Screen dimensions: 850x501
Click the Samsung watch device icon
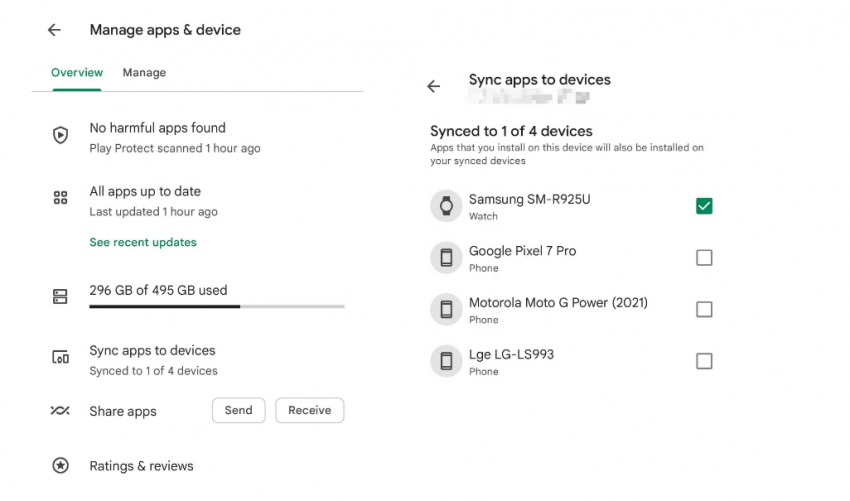pos(446,206)
